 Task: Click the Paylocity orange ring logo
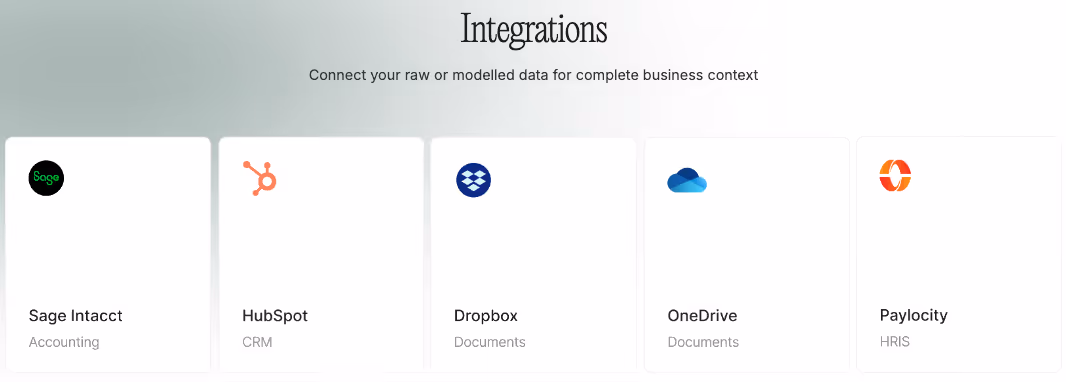coord(895,176)
